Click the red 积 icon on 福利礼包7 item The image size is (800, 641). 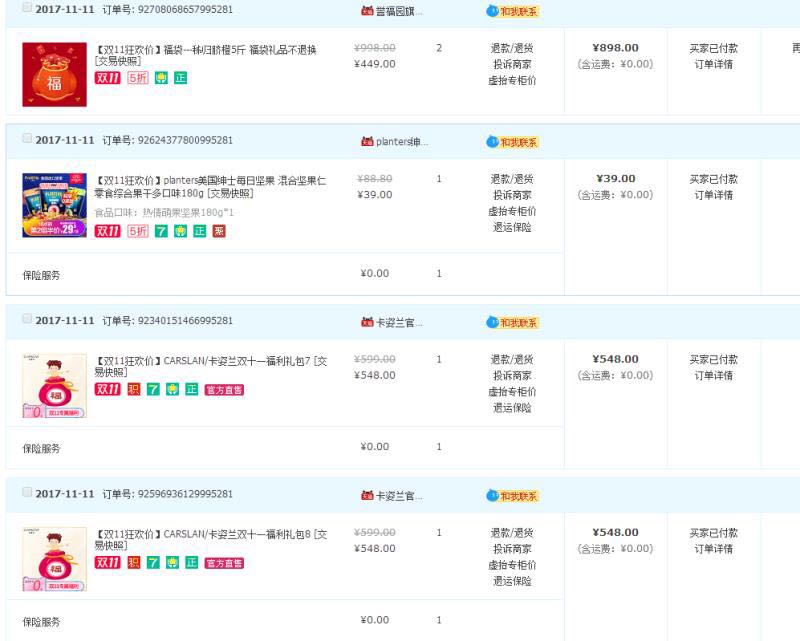[134, 389]
